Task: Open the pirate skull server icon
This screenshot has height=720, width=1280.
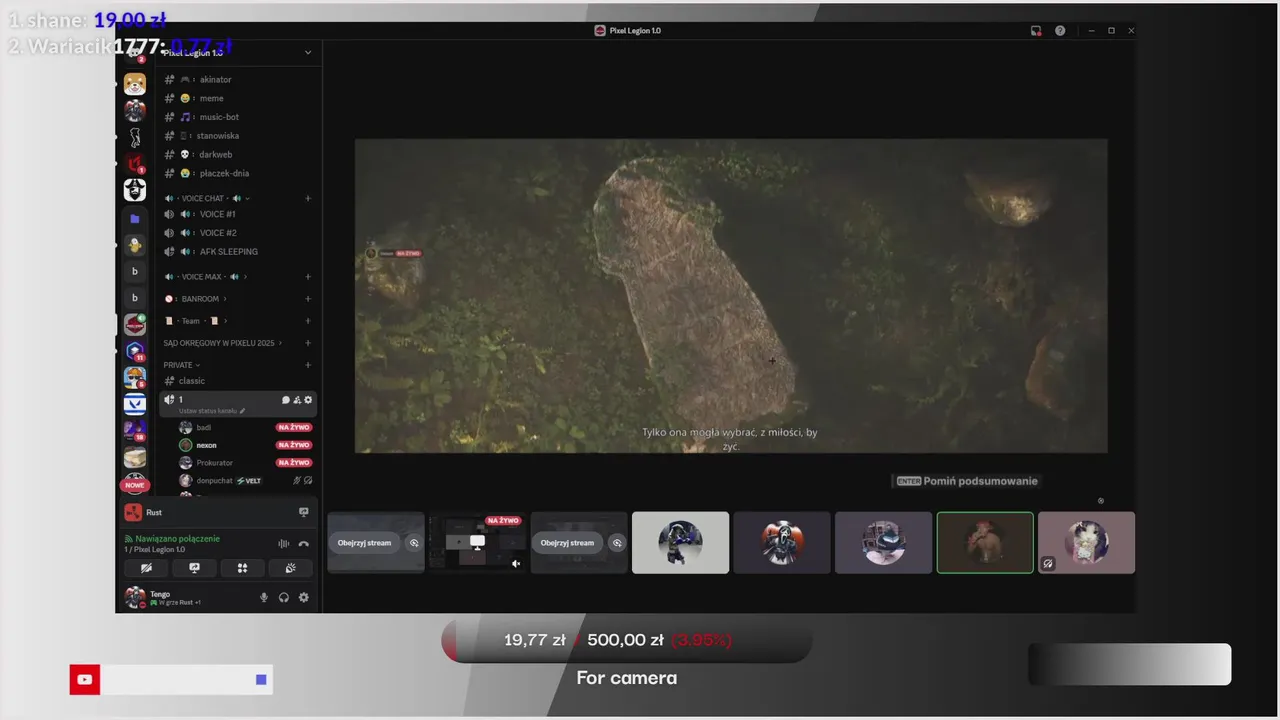Action: pos(135,190)
